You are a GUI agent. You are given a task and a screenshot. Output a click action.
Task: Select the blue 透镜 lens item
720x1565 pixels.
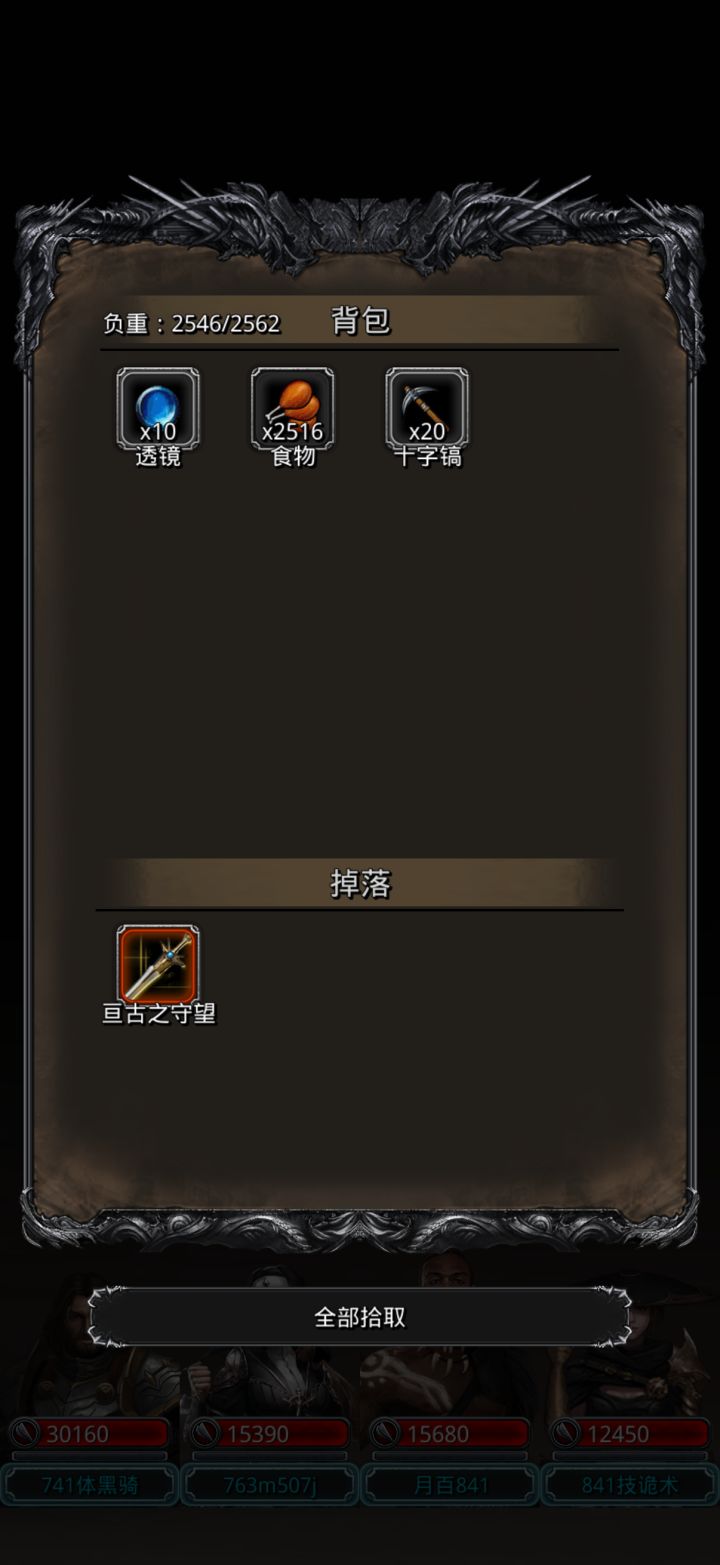[158, 409]
